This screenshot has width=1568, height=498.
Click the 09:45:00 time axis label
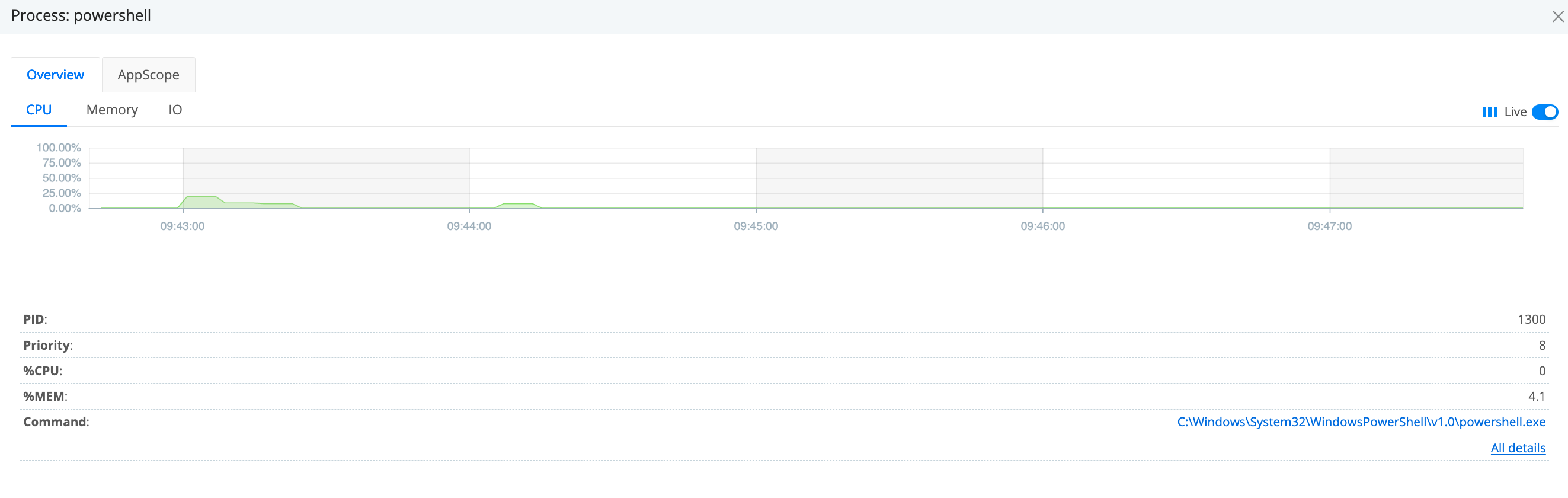tap(756, 226)
